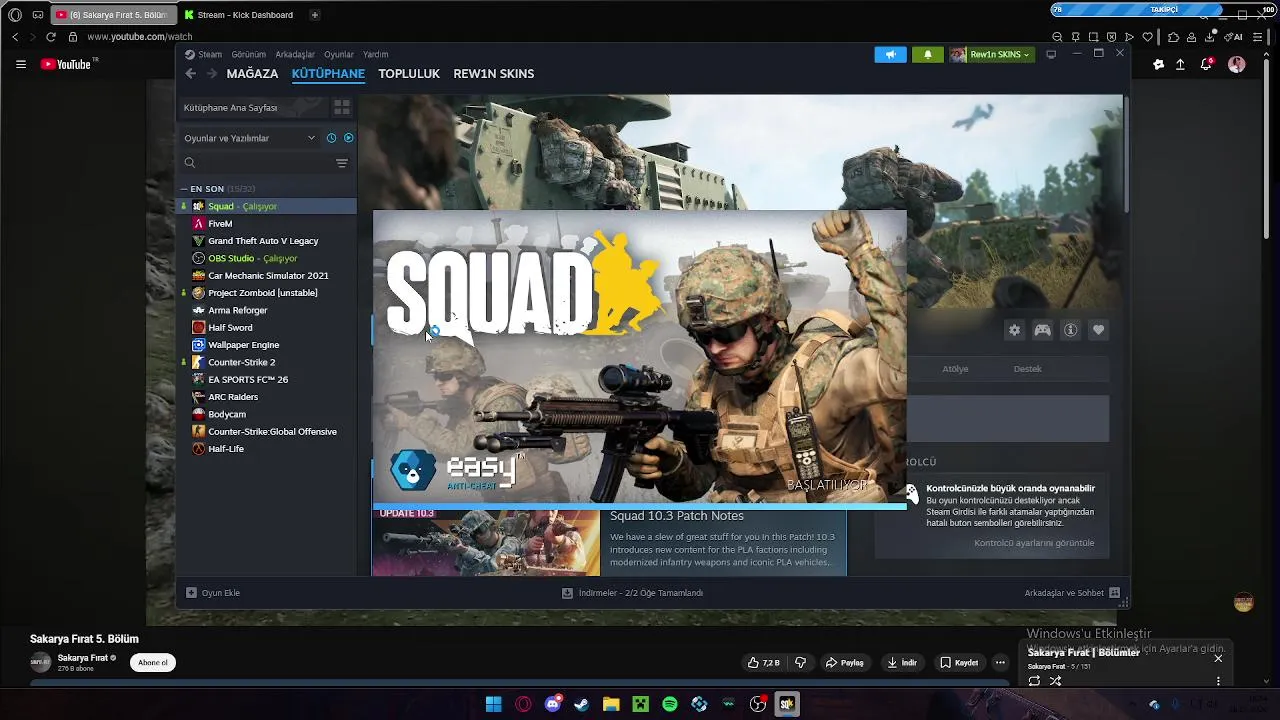Viewport: 1280px width, 720px height.
Task: Open Arkadaşlar ve Sohbet
Action: pos(1072,593)
